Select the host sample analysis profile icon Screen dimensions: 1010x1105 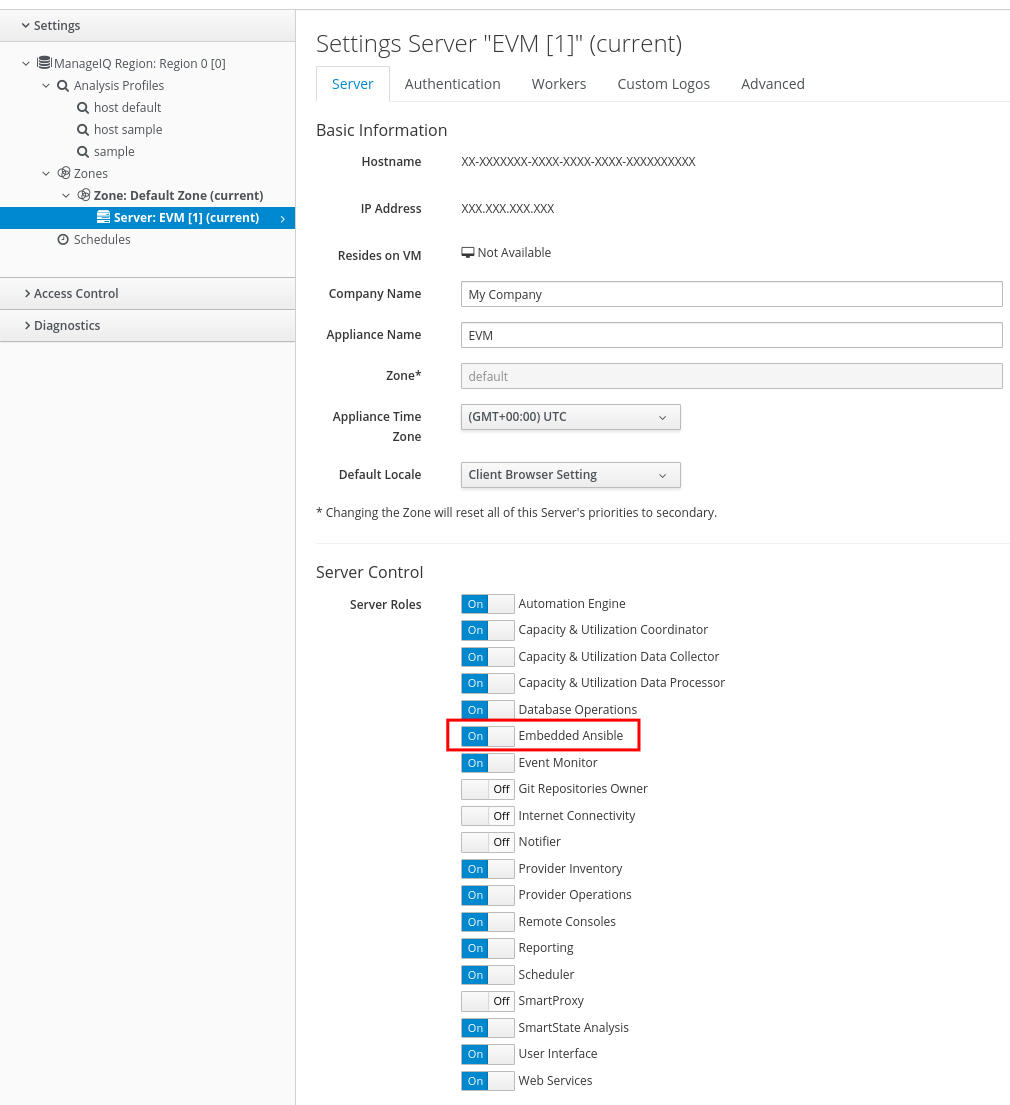click(82, 129)
